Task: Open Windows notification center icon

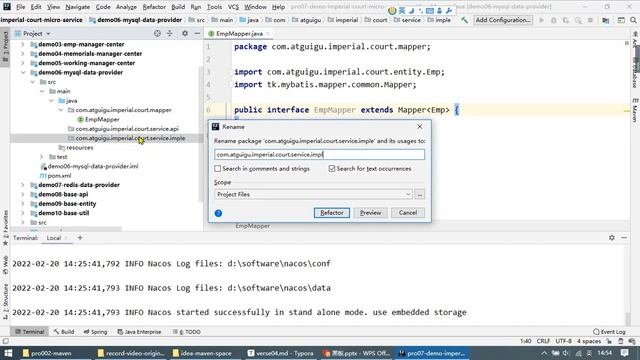Action: point(624,353)
